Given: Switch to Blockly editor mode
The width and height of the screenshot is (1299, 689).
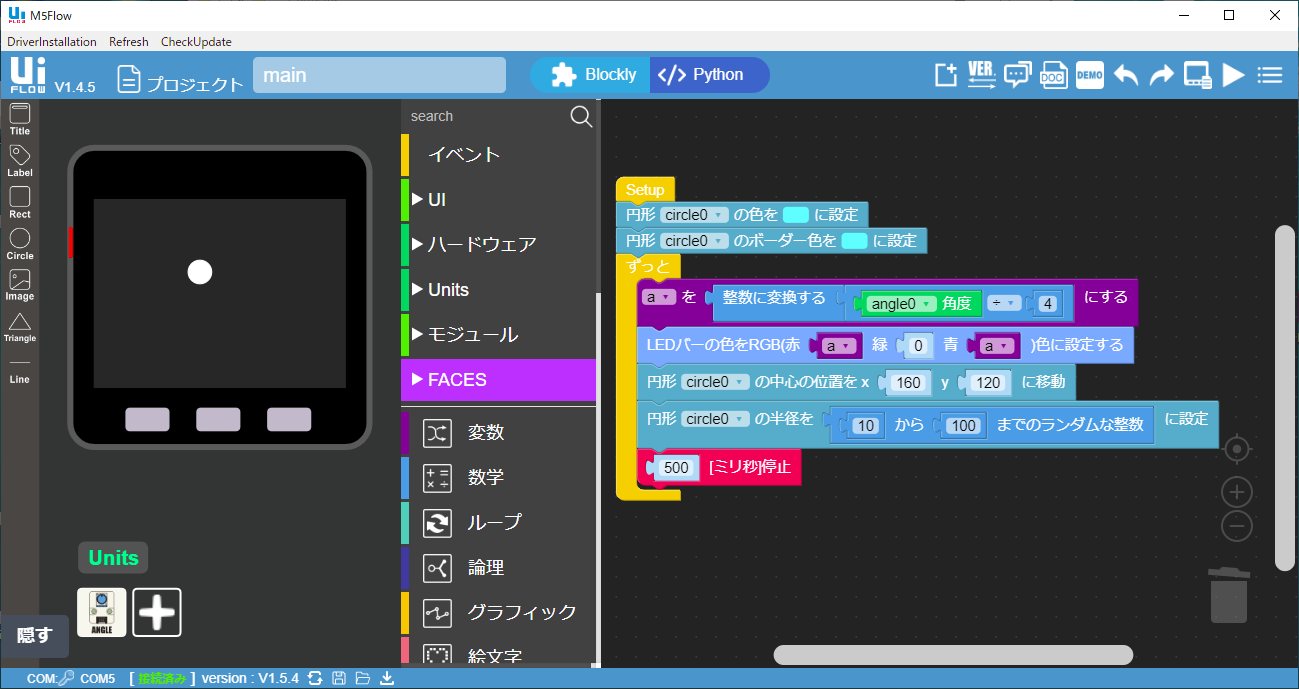Looking at the screenshot, I should click(x=596, y=75).
